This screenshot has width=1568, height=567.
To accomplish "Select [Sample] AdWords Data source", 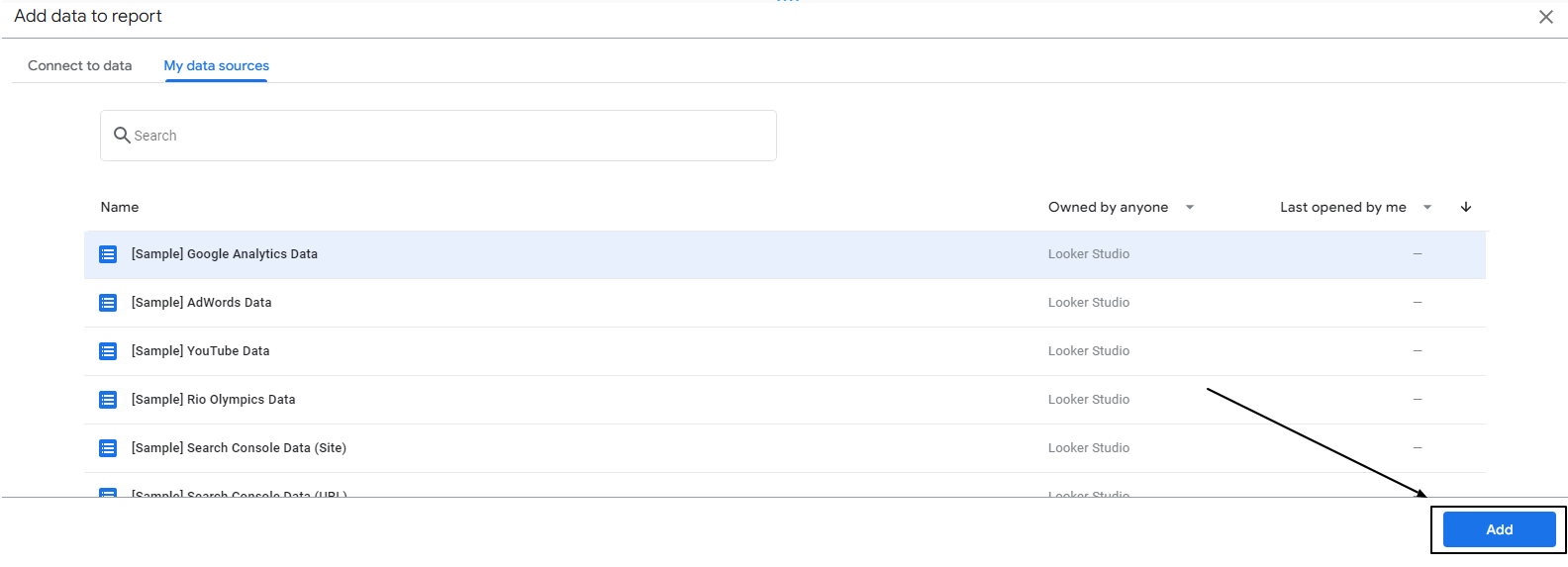I will 785,303.
